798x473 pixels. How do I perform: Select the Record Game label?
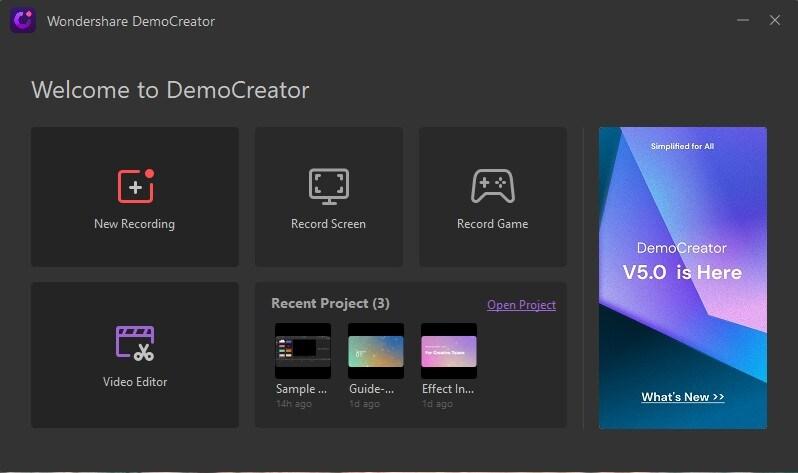(492, 224)
